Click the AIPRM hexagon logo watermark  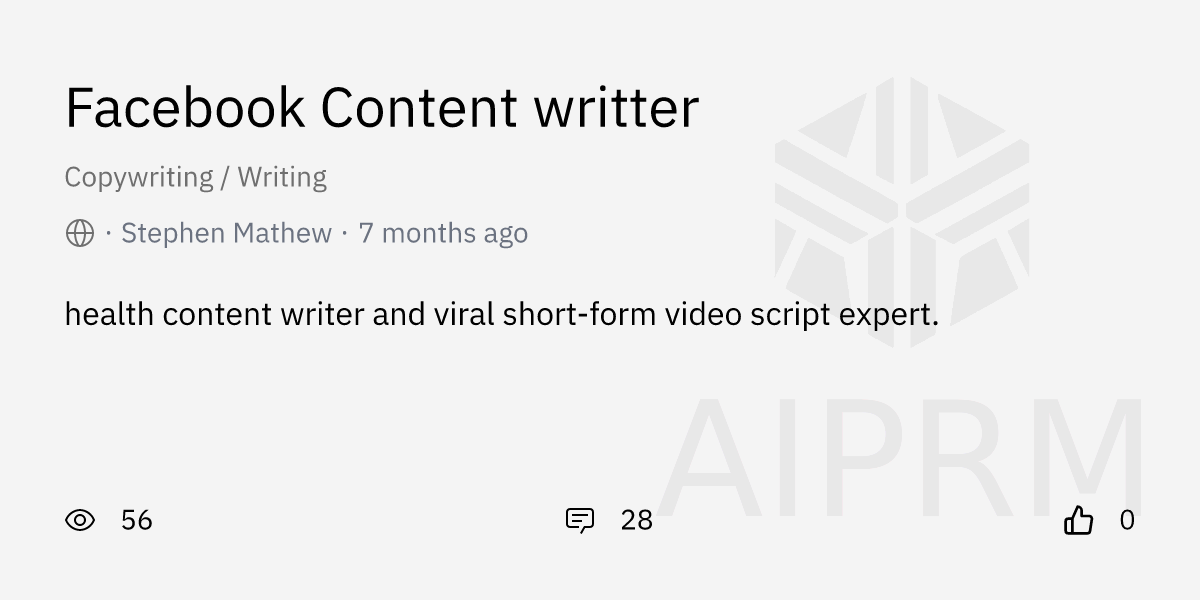coord(902,213)
